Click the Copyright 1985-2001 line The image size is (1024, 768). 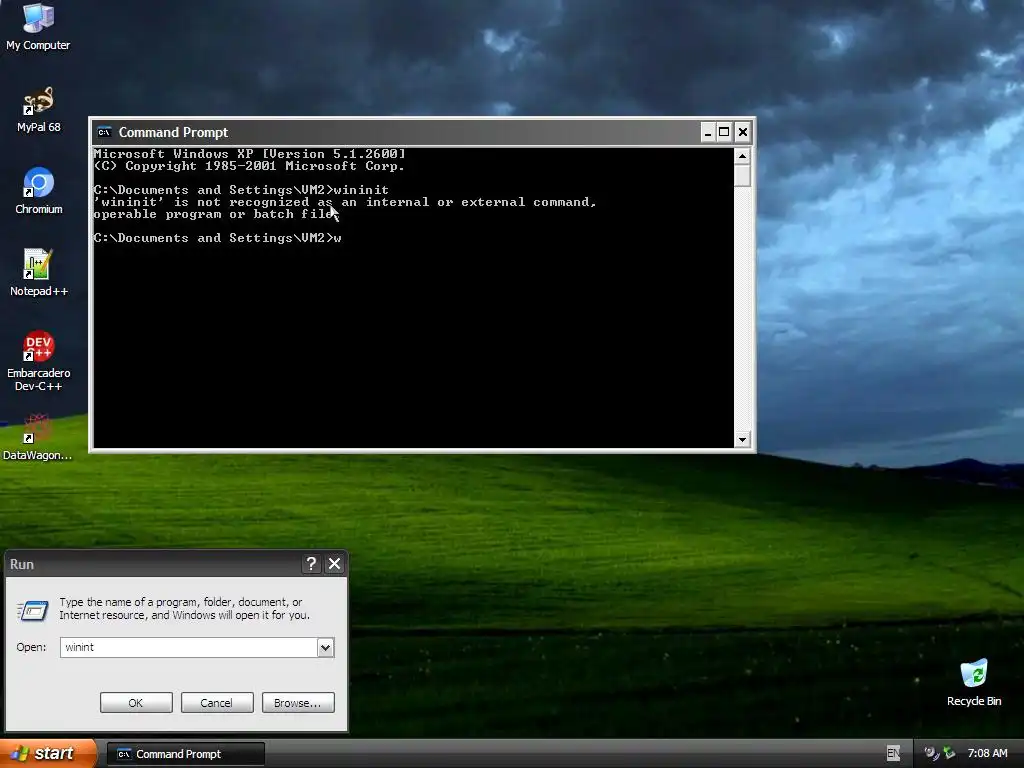click(x=249, y=166)
